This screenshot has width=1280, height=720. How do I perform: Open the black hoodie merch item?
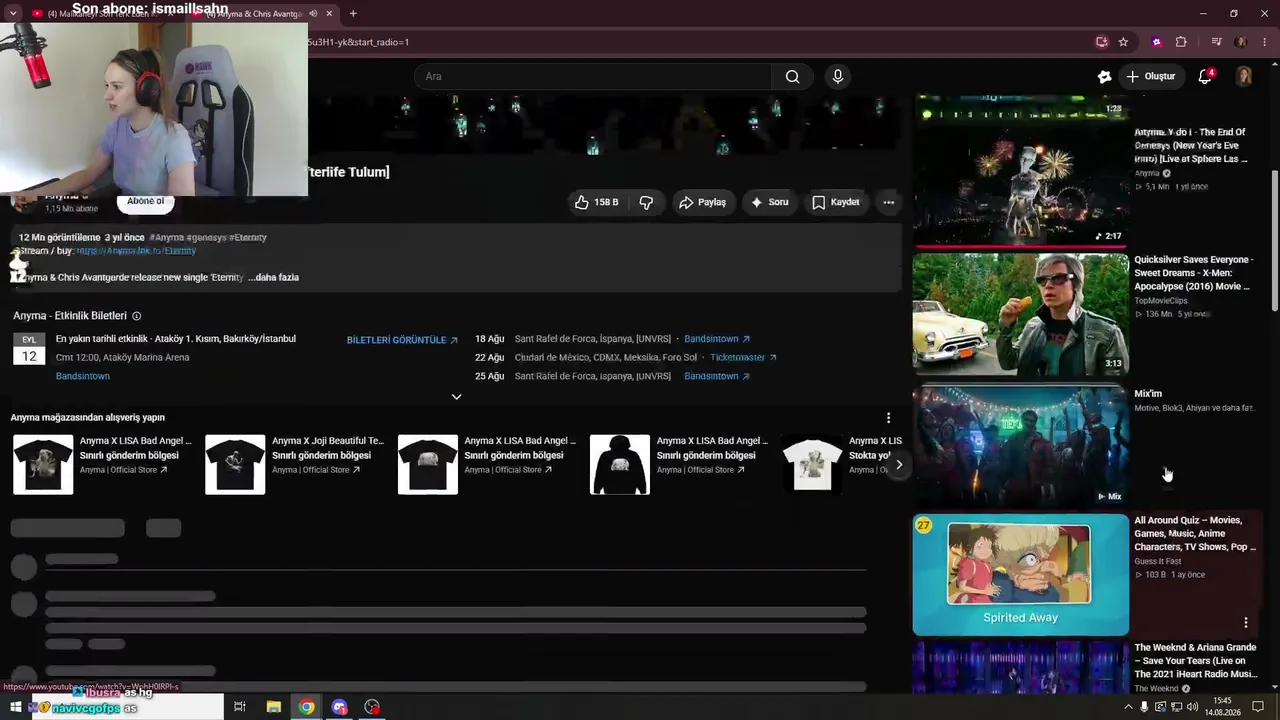pos(620,464)
